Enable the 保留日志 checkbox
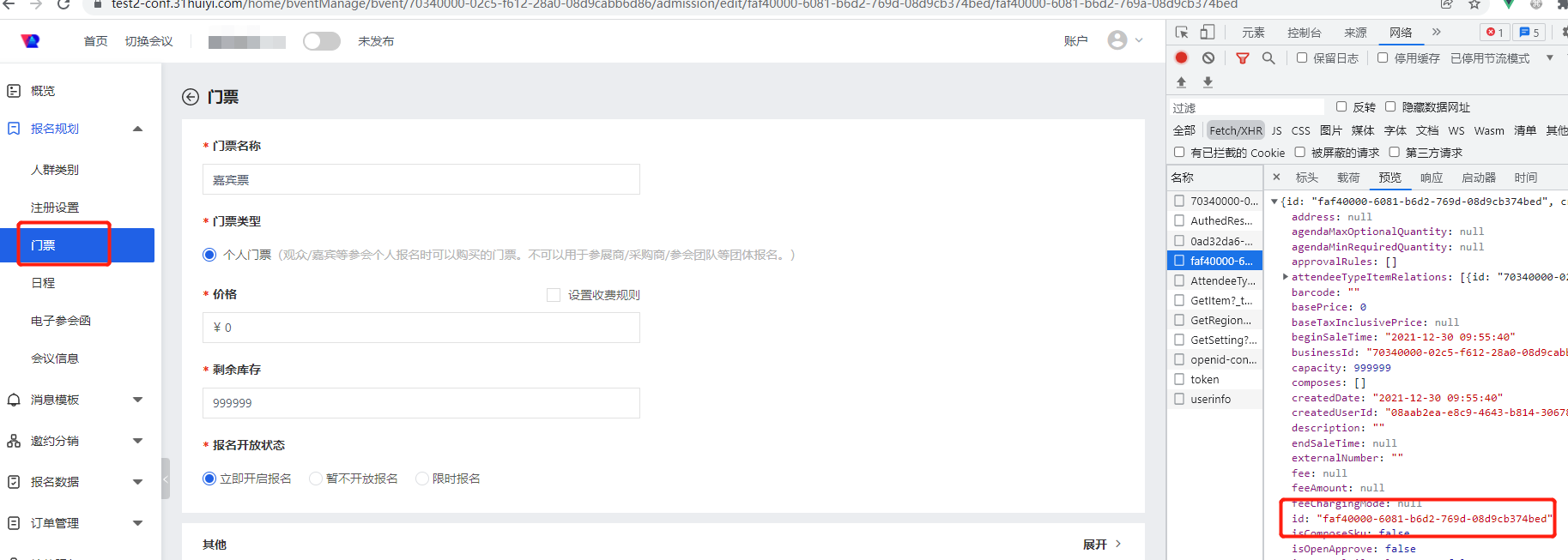This screenshot has height=560, width=1568. click(1302, 57)
